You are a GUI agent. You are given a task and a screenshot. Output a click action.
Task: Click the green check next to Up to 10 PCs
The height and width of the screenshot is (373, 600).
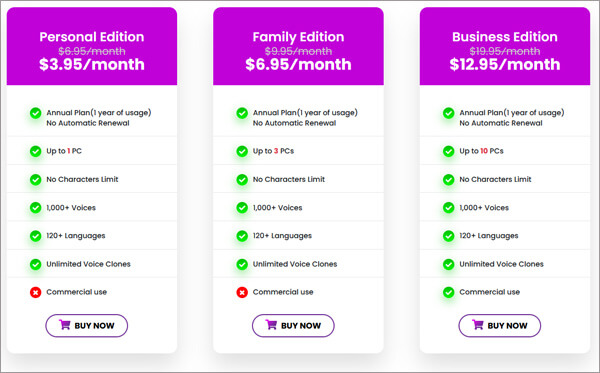[448, 151]
